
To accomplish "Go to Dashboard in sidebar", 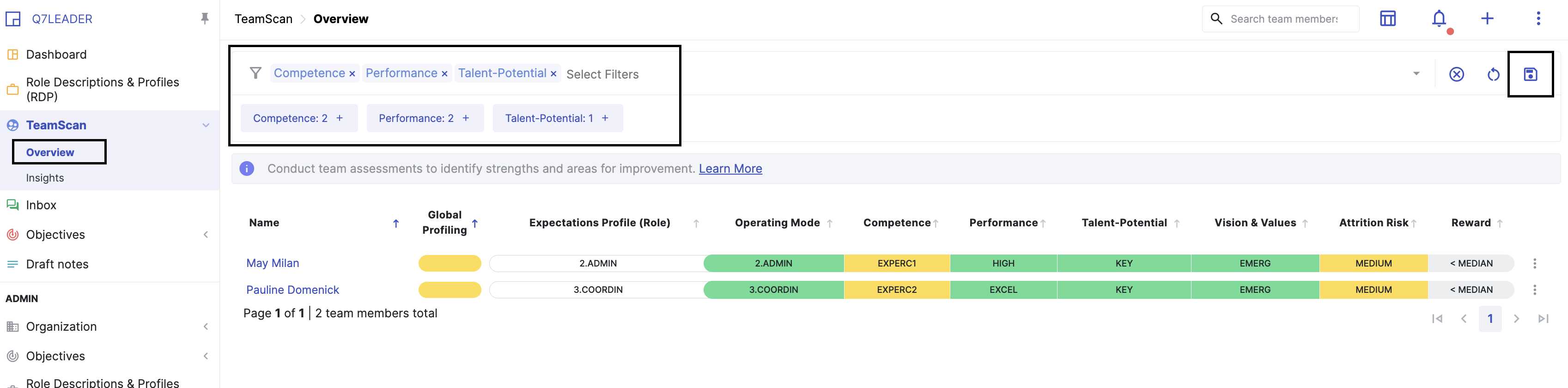I will click(56, 55).
